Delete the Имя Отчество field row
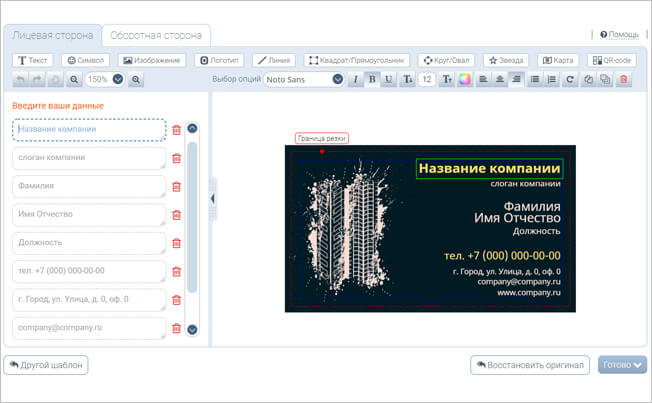The width and height of the screenshot is (652, 403). tap(176, 215)
